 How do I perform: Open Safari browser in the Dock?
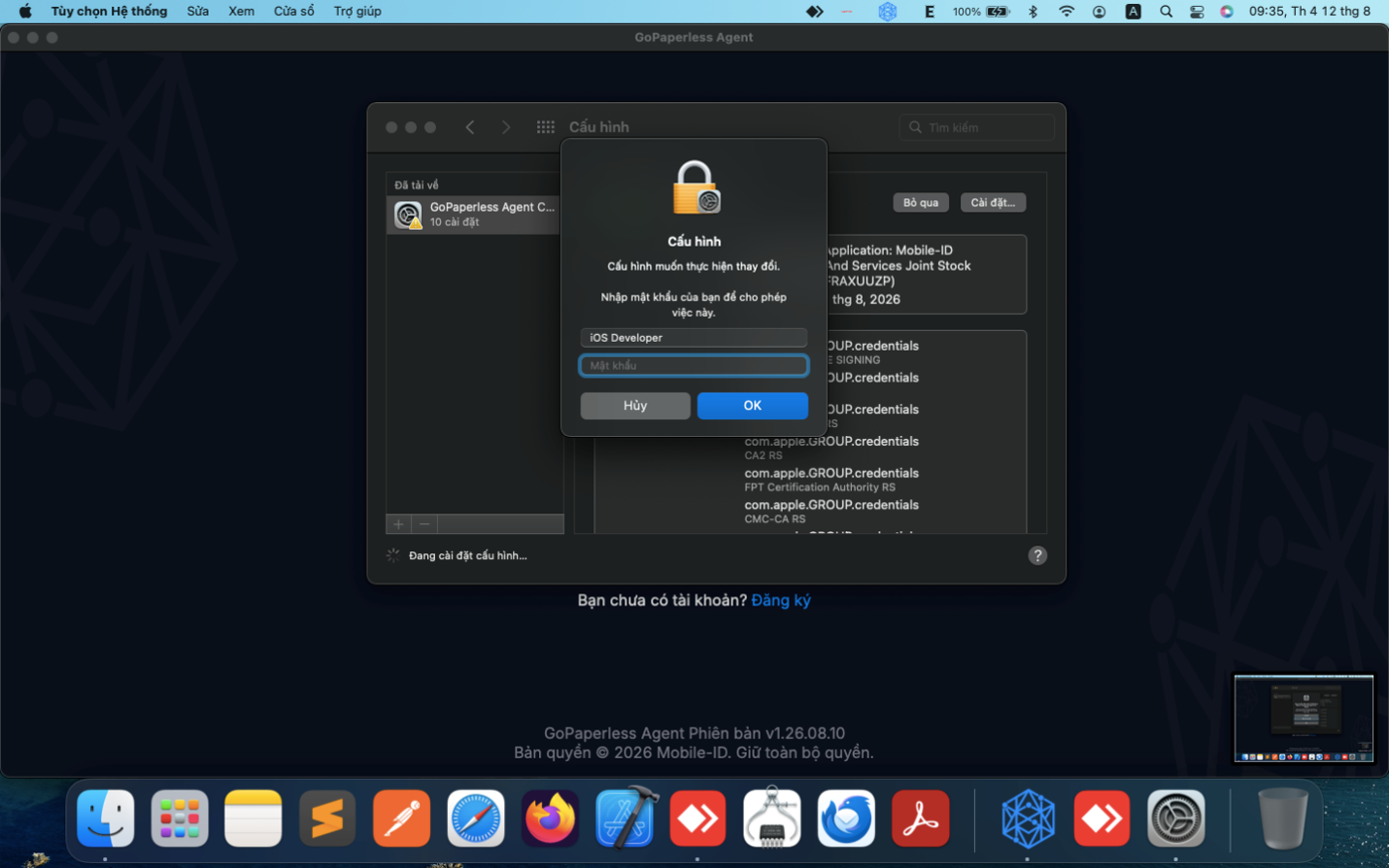point(475,818)
